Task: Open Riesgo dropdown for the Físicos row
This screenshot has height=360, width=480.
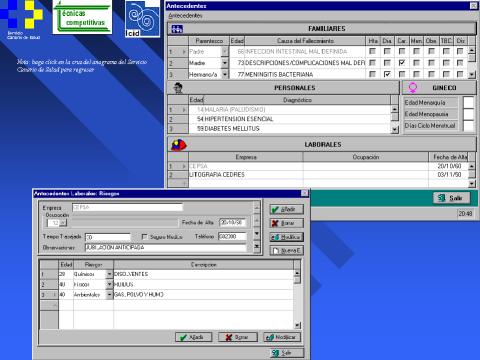Action: click(x=109, y=284)
